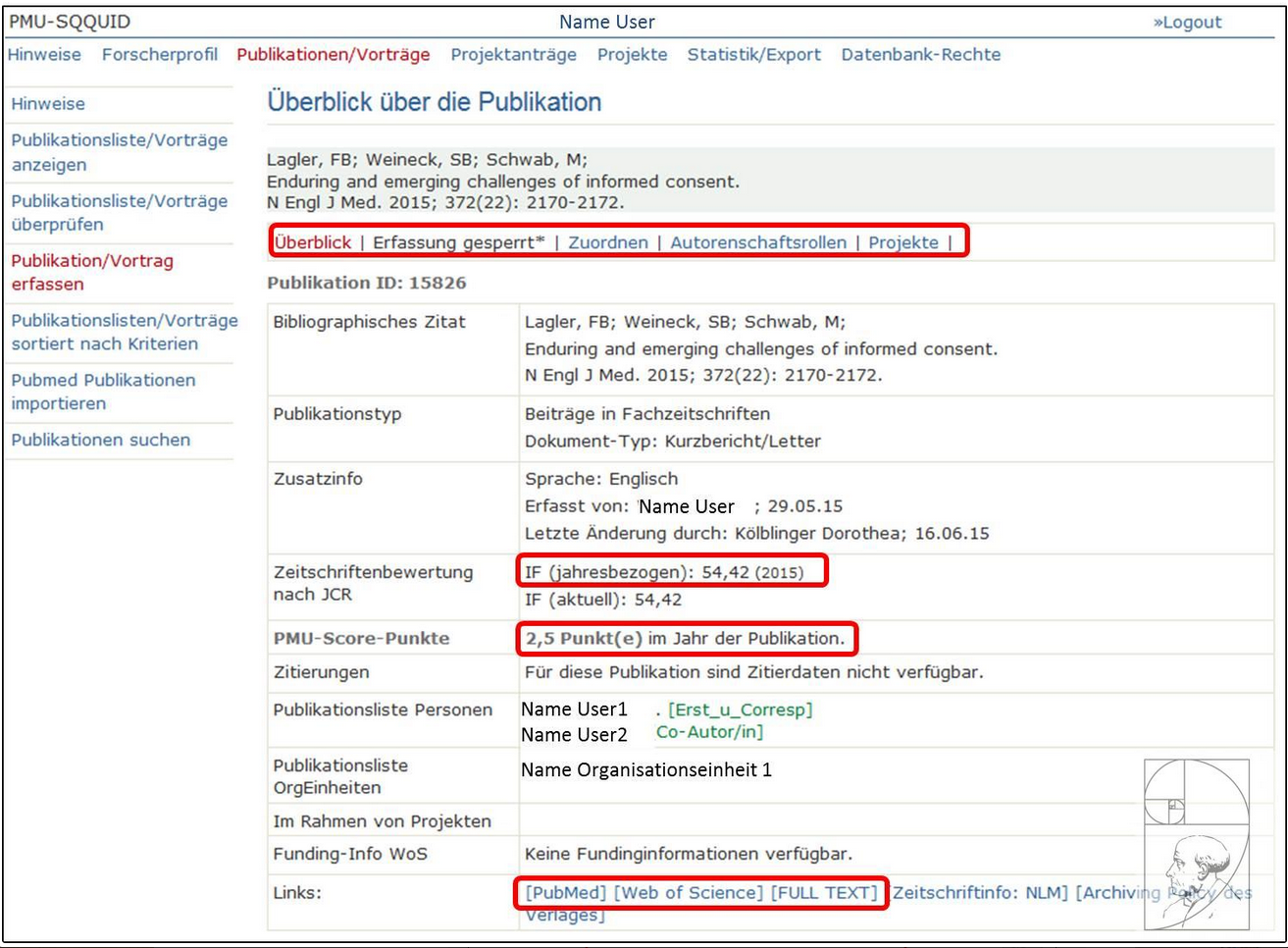Open Publikationsliste/Vorträge anzeigen in sidebar
Viewport: 1288px width, 948px height.
click(x=120, y=152)
